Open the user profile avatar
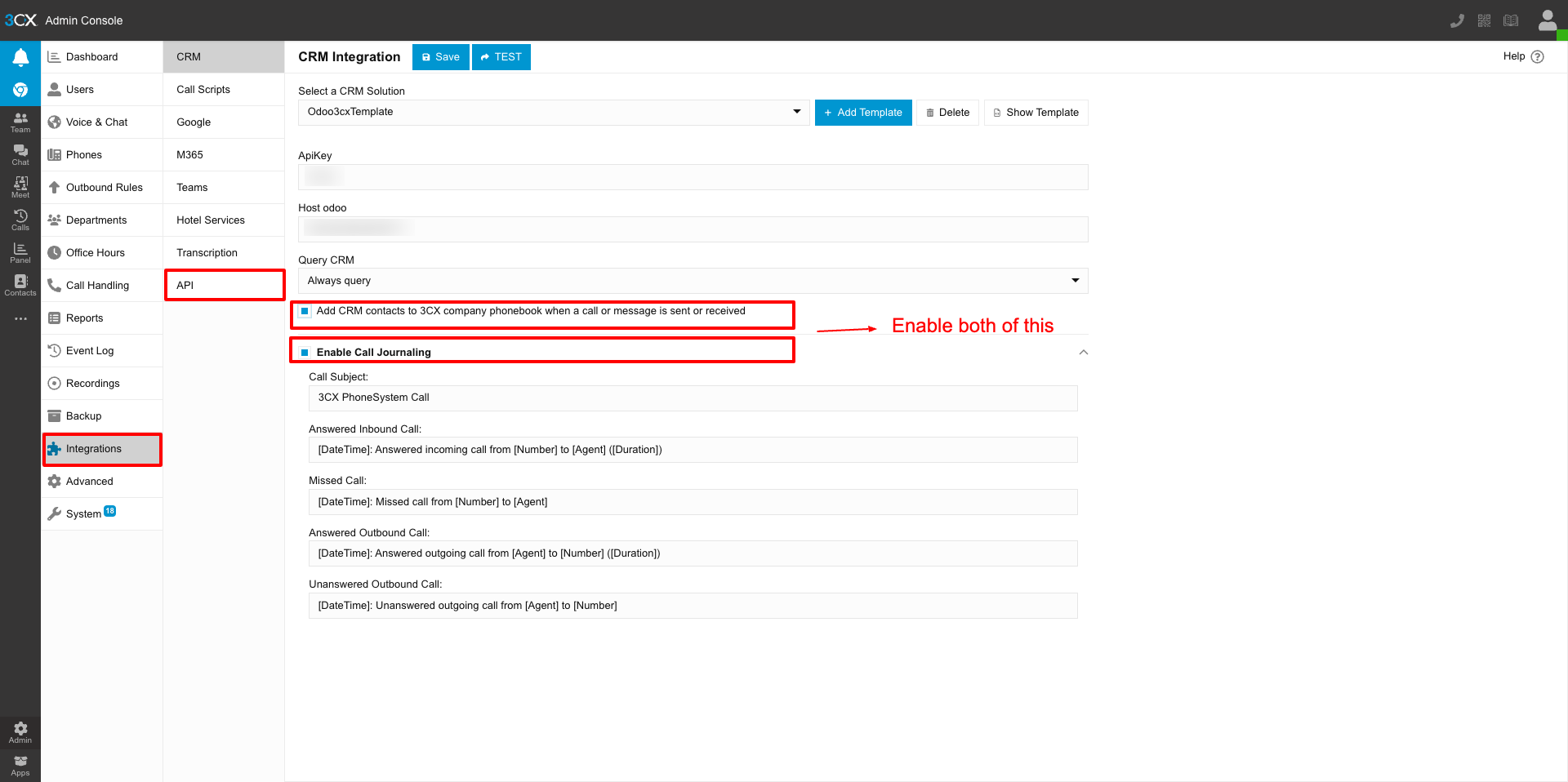Viewport: 1568px width, 782px height. tap(1547, 20)
